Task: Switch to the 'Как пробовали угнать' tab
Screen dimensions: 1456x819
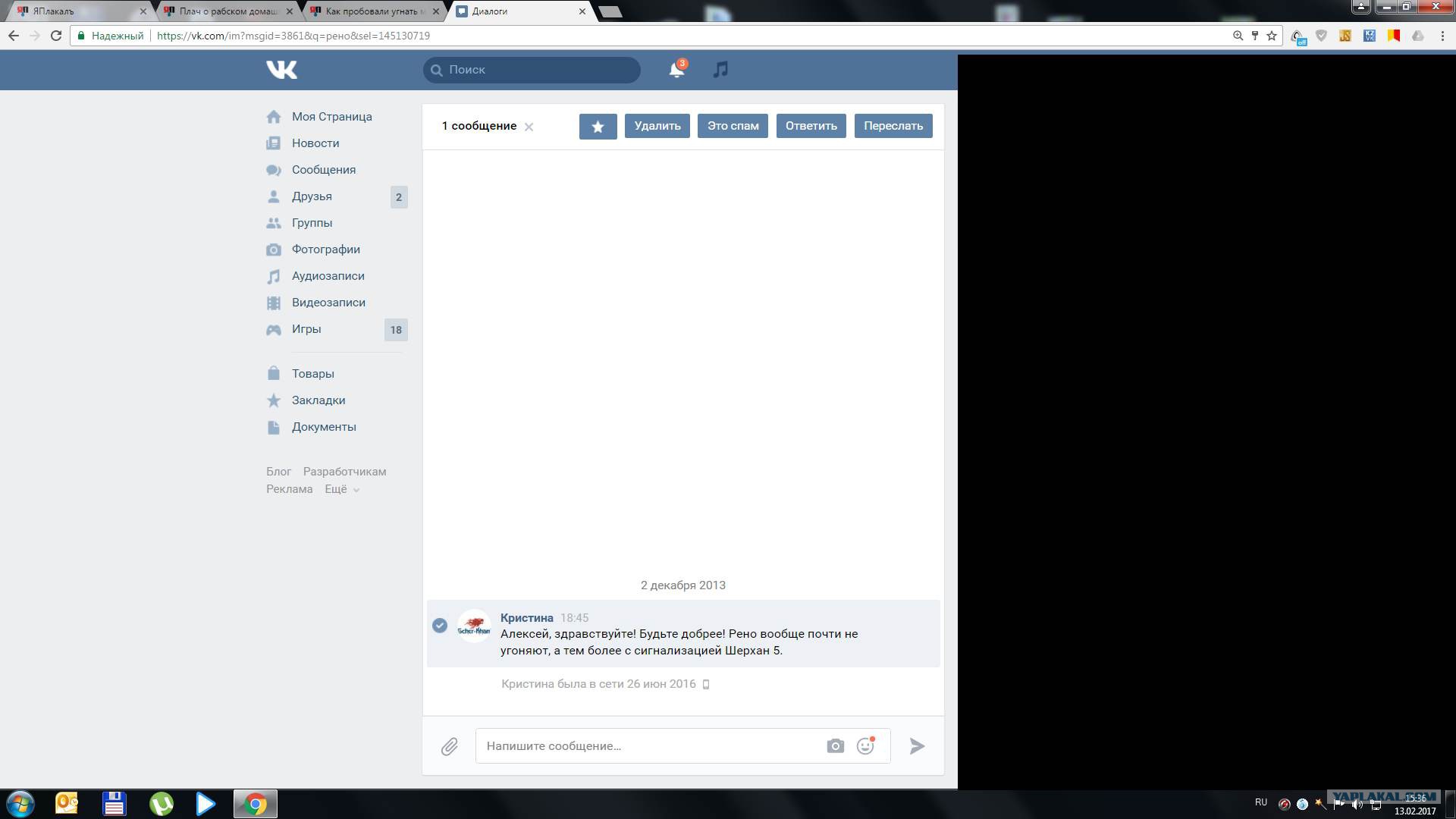Action: pyautogui.click(x=375, y=11)
